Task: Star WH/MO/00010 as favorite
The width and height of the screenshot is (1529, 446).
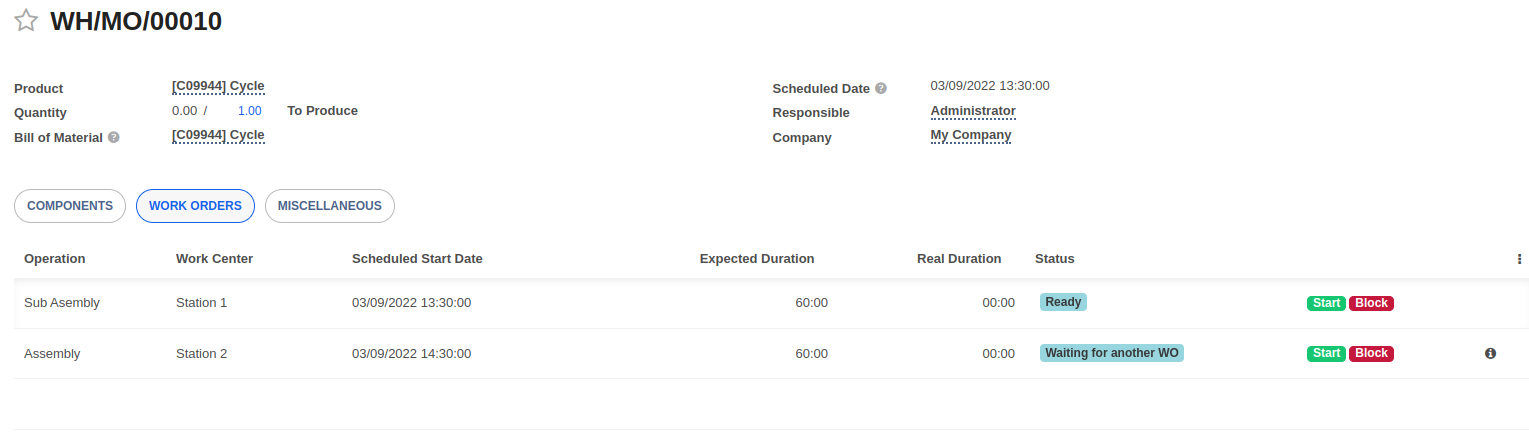Action: click(26, 21)
